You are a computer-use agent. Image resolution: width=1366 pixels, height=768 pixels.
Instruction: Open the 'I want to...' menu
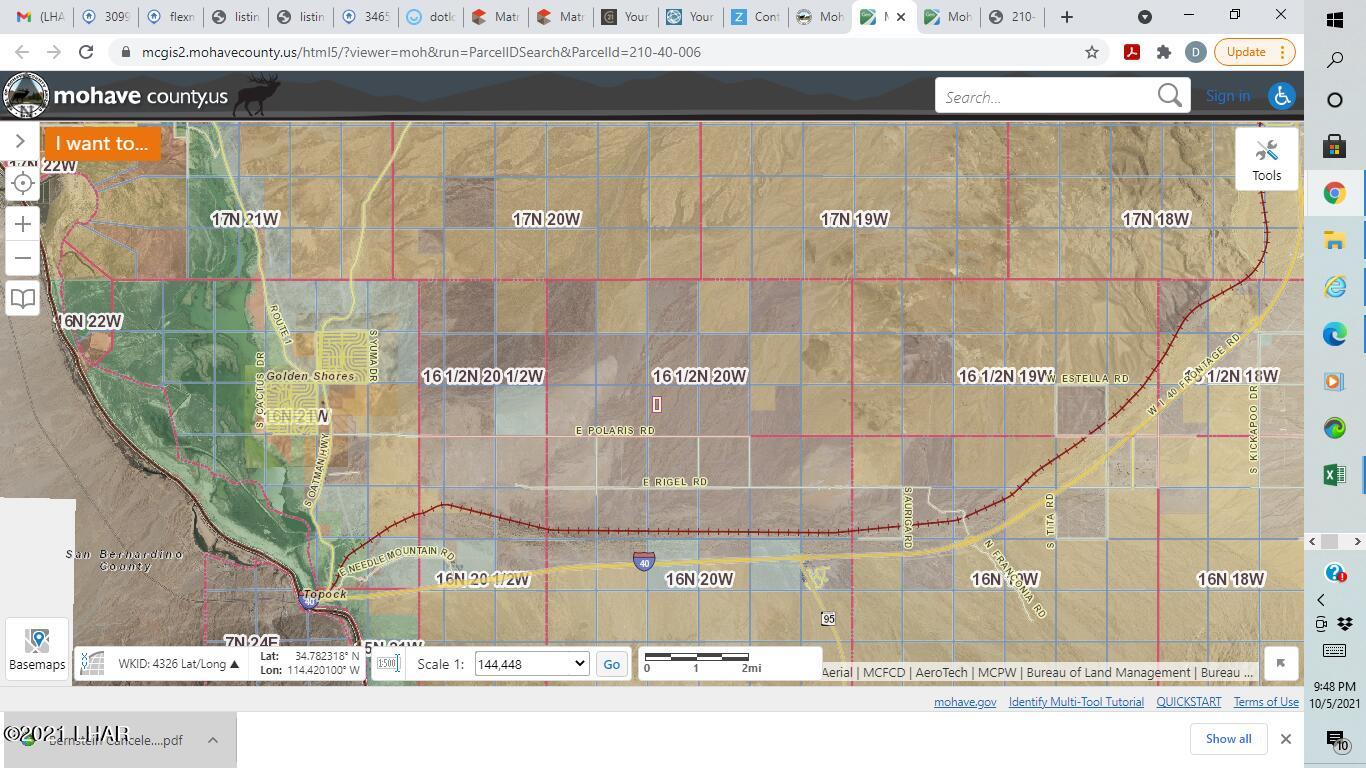(x=101, y=143)
